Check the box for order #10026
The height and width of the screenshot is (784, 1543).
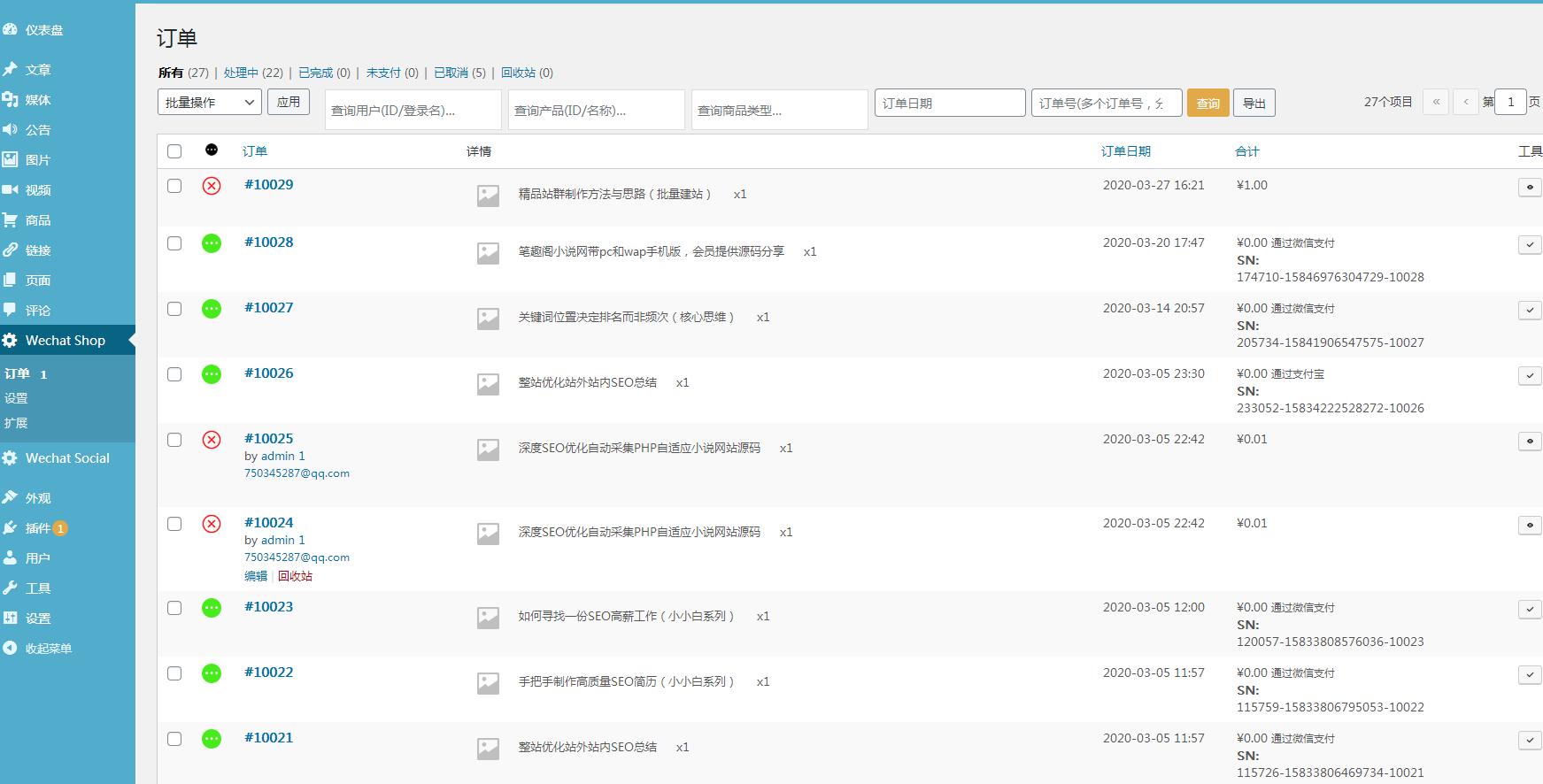[x=174, y=374]
